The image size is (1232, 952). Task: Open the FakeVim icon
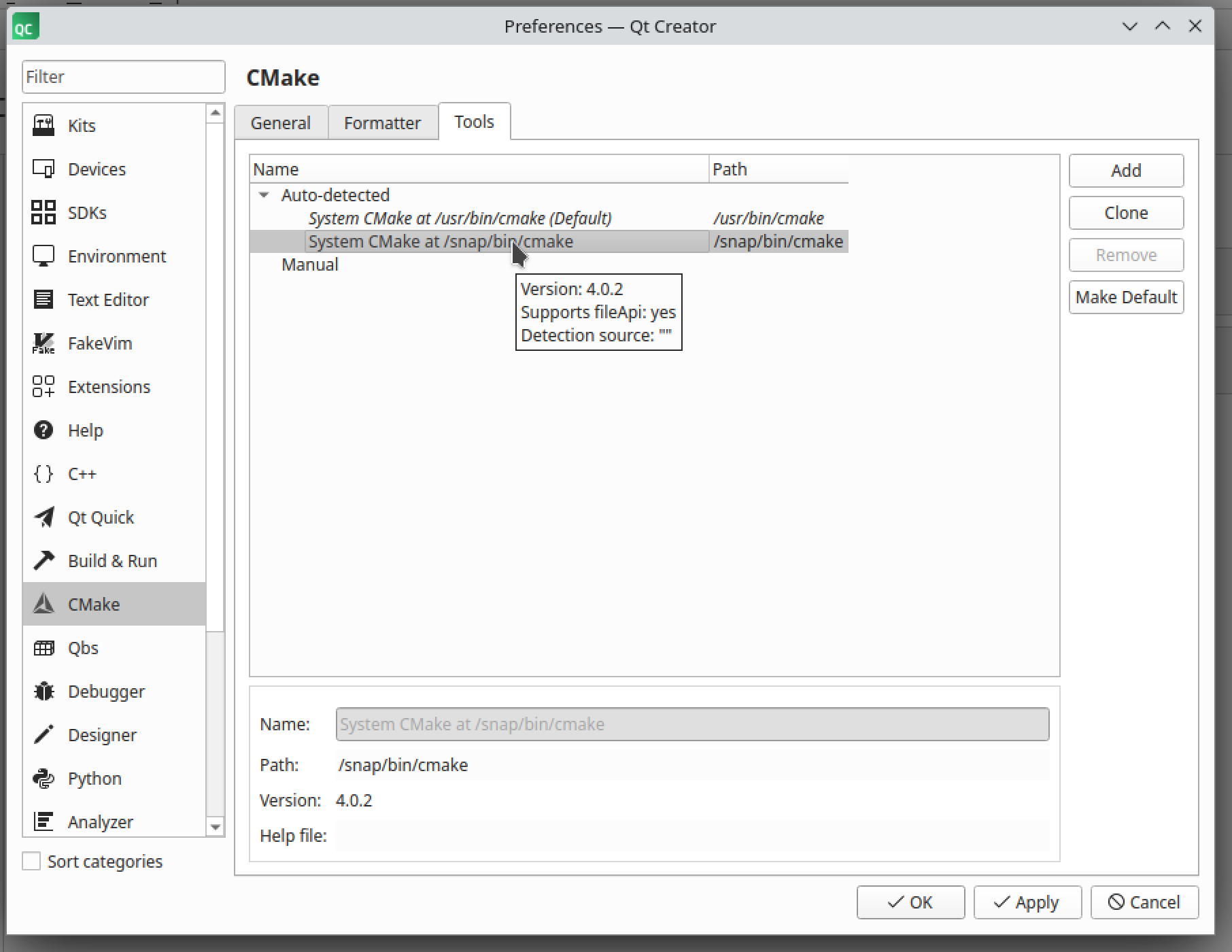(x=44, y=343)
